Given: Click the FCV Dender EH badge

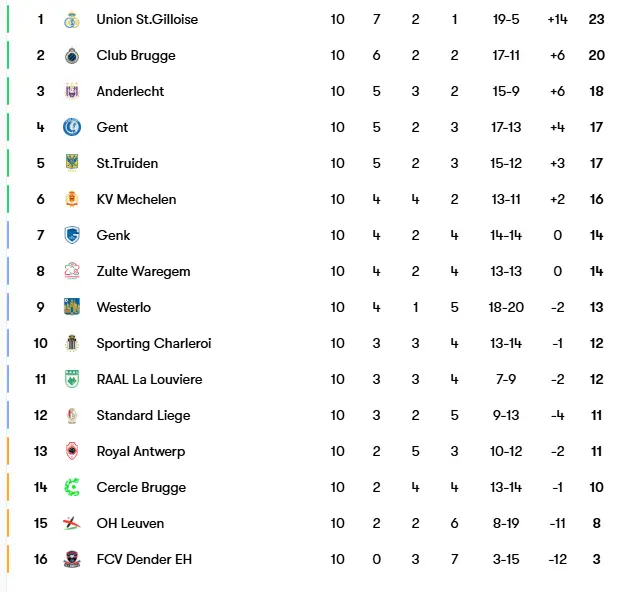Looking at the screenshot, I should [71, 560].
